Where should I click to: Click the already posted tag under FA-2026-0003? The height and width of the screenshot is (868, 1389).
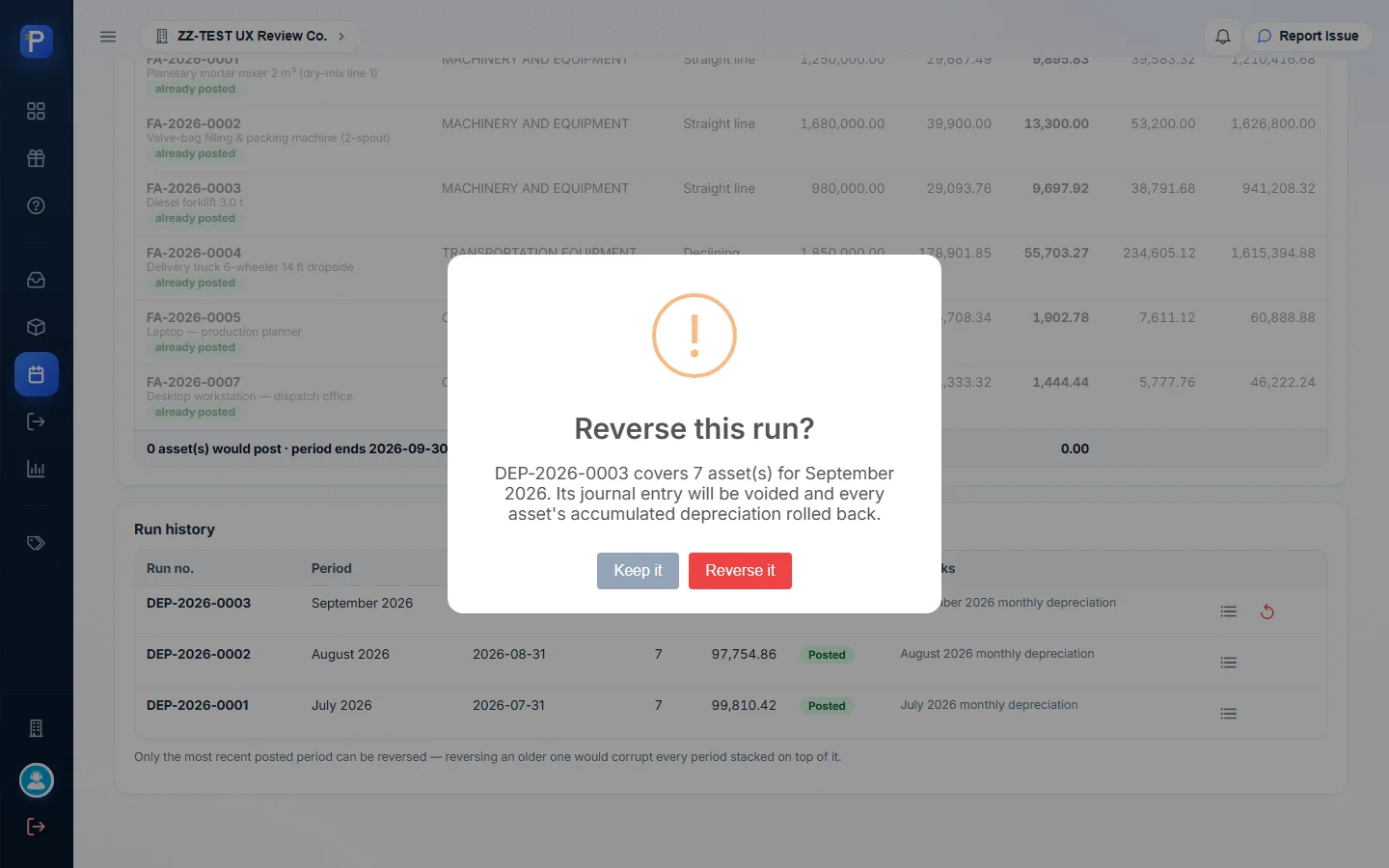[x=195, y=218]
